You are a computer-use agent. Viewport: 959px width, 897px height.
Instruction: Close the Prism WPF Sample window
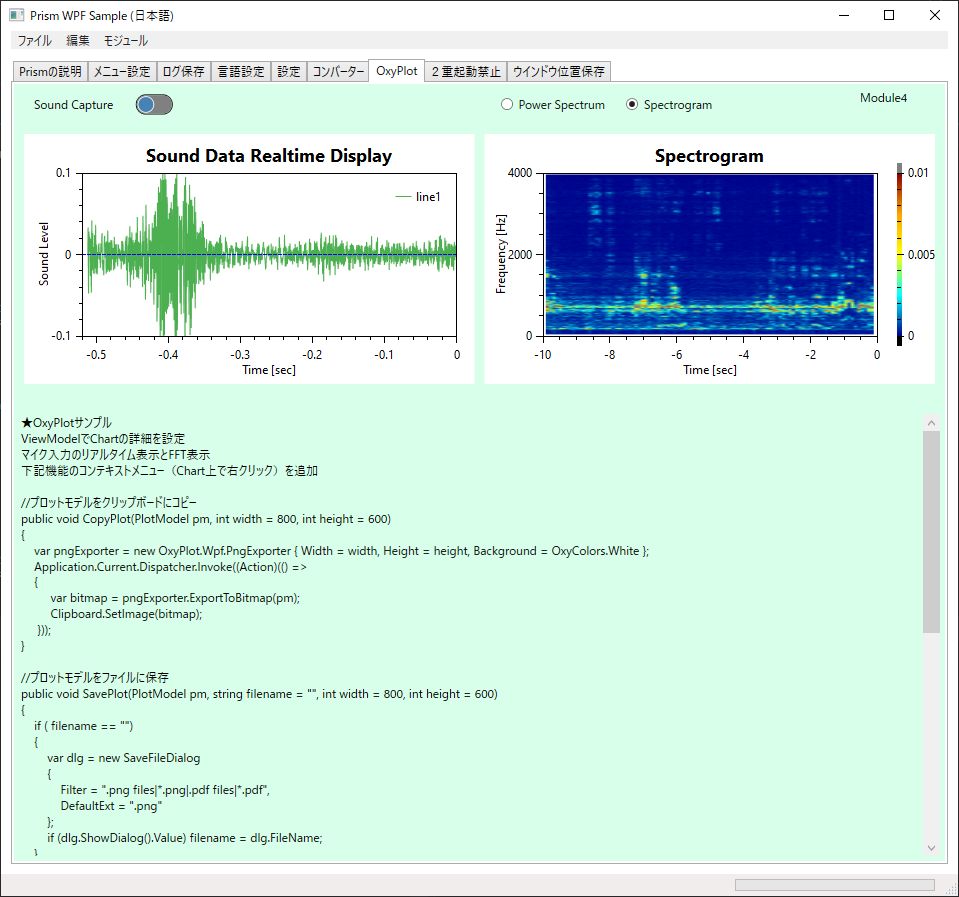click(x=935, y=15)
